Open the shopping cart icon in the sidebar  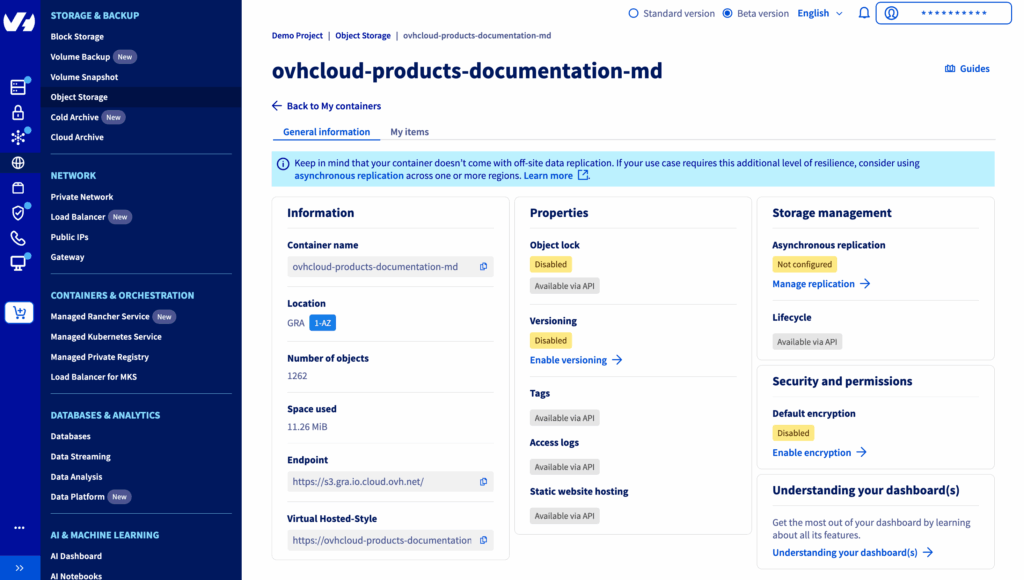[18, 313]
